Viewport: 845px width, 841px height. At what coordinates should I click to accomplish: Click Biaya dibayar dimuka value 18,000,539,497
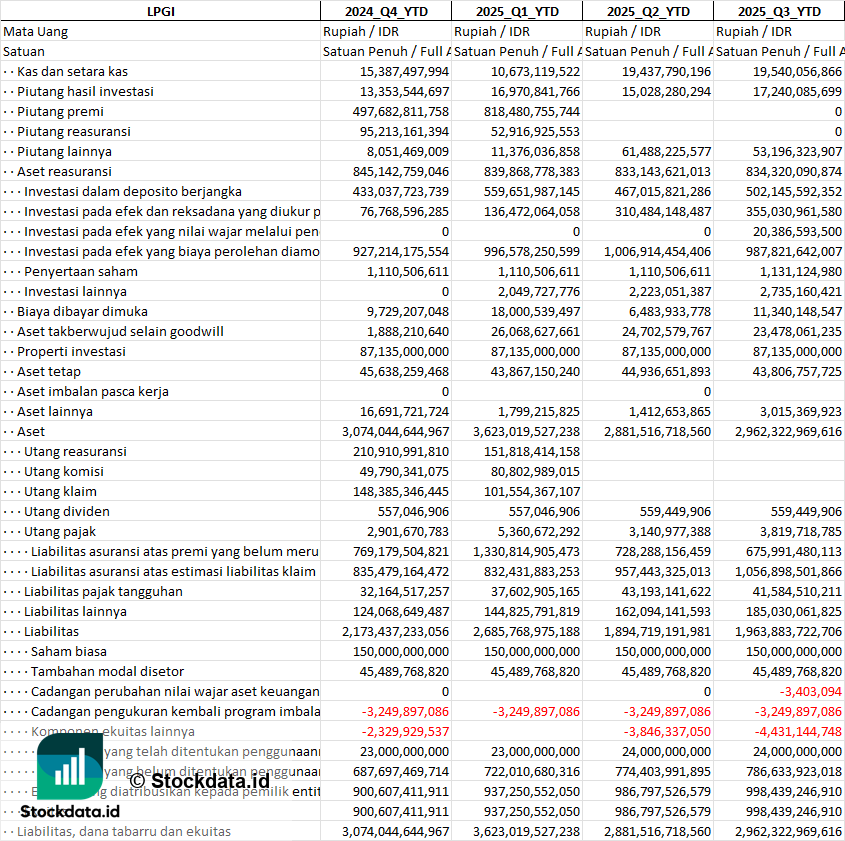(x=535, y=311)
